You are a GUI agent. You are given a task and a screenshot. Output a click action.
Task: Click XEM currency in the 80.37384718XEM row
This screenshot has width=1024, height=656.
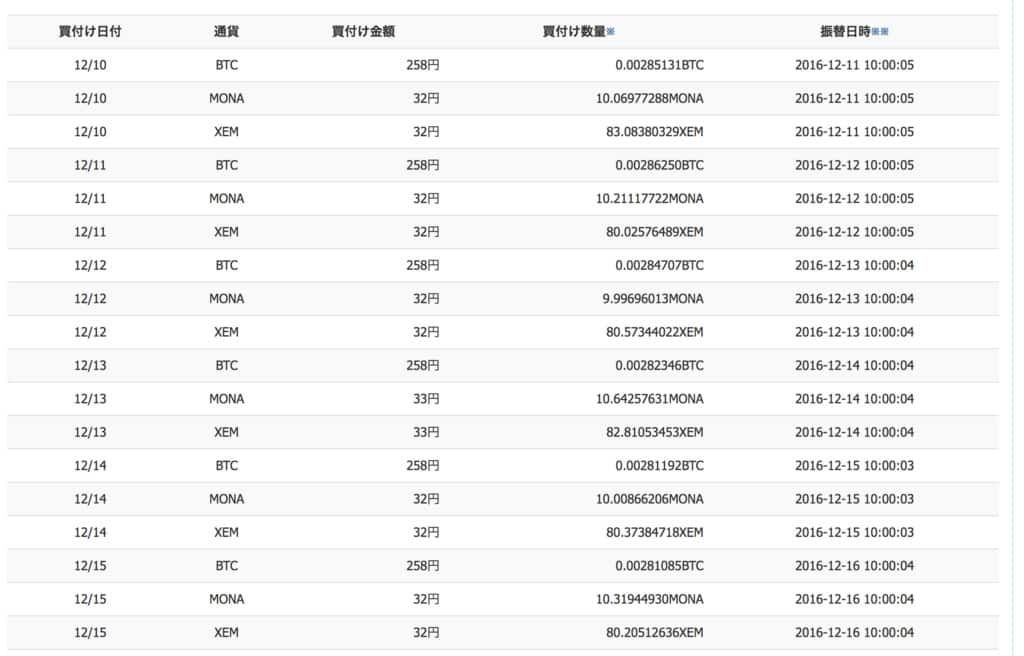(x=227, y=533)
